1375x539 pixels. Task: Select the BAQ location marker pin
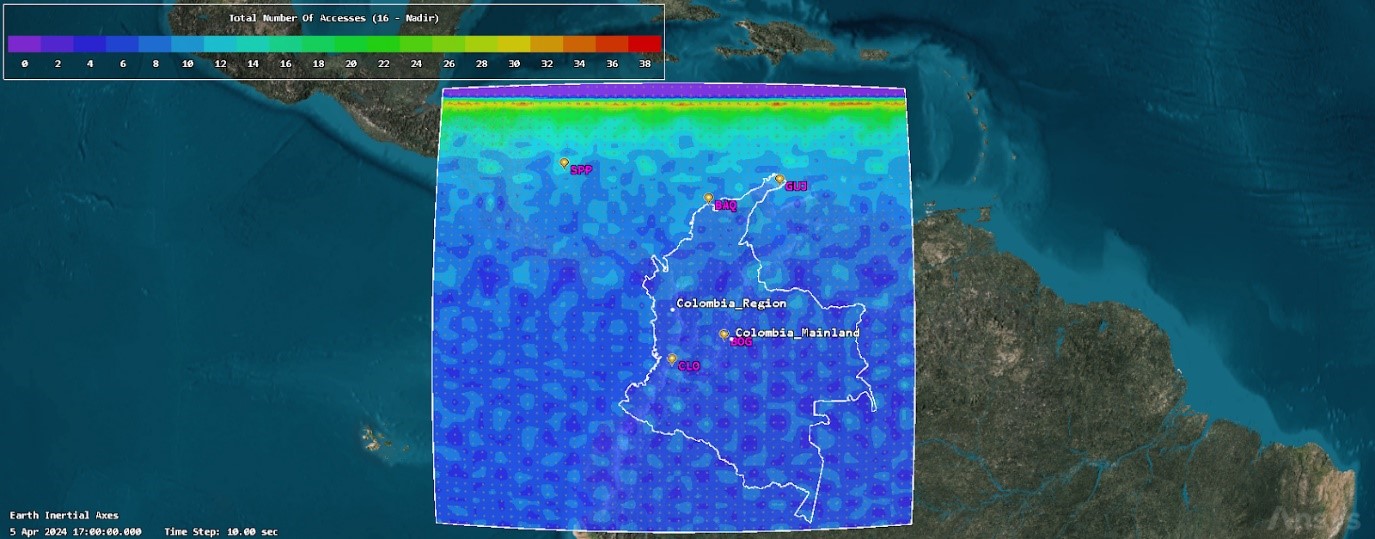(x=708, y=198)
